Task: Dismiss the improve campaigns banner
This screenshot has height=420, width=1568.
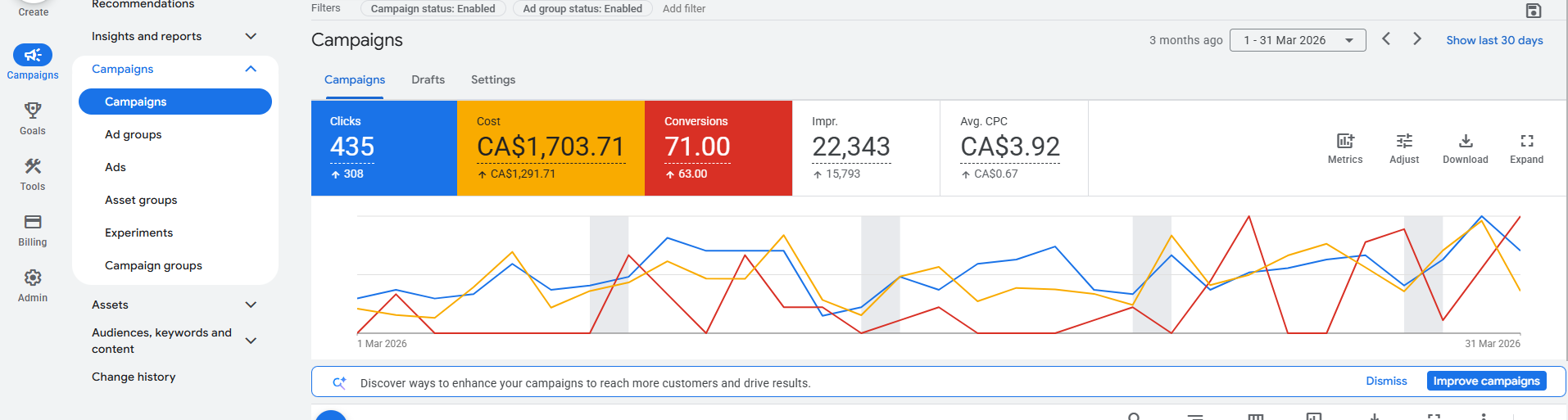Action: pos(1386,381)
